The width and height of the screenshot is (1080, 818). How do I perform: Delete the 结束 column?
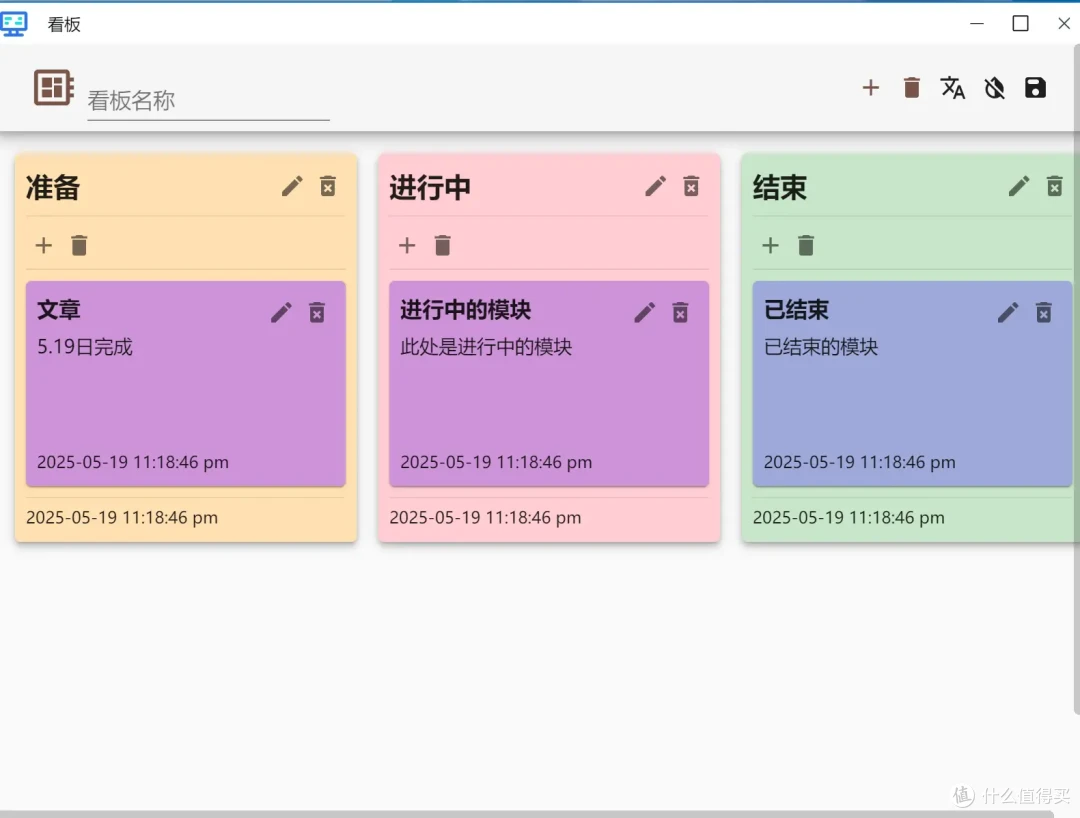[1055, 186]
